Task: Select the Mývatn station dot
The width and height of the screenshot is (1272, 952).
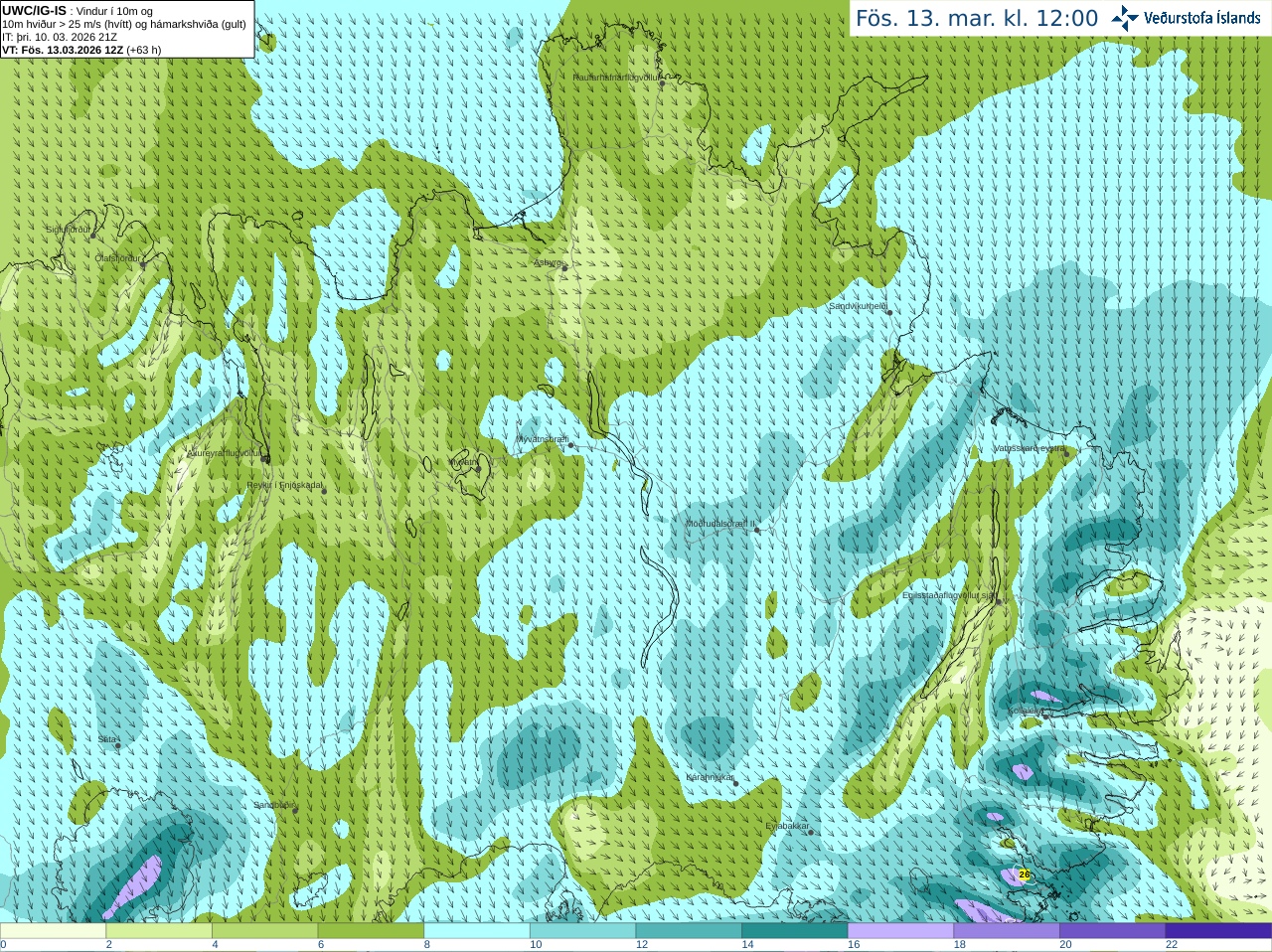Action: pos(478,468)
